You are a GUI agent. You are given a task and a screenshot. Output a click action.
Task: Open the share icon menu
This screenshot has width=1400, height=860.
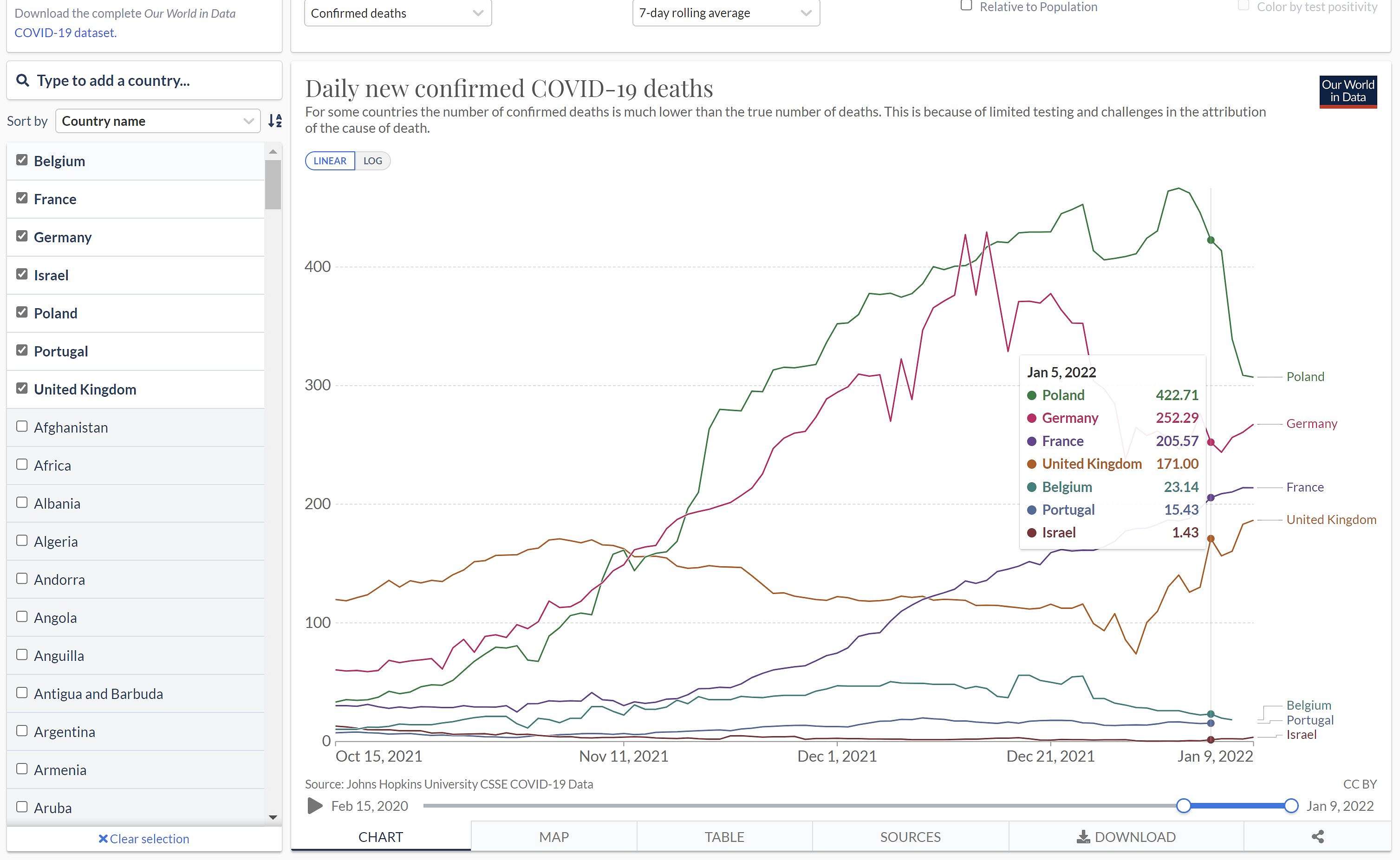(1317, 837)
